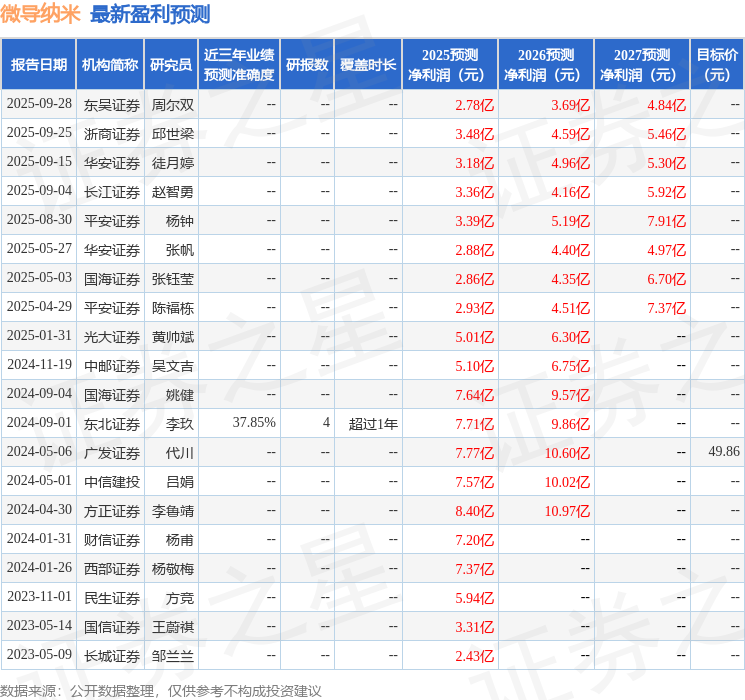This screenshot has height=700, width=745.
Task: Select the date 2025-09-15
Action: coord(39,162)
